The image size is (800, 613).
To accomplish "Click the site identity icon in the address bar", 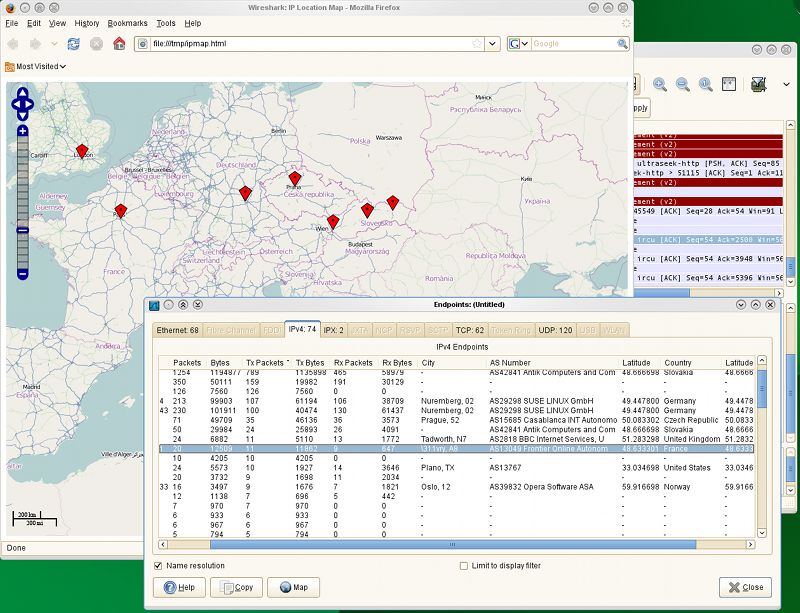I will [x=143, y=44].
